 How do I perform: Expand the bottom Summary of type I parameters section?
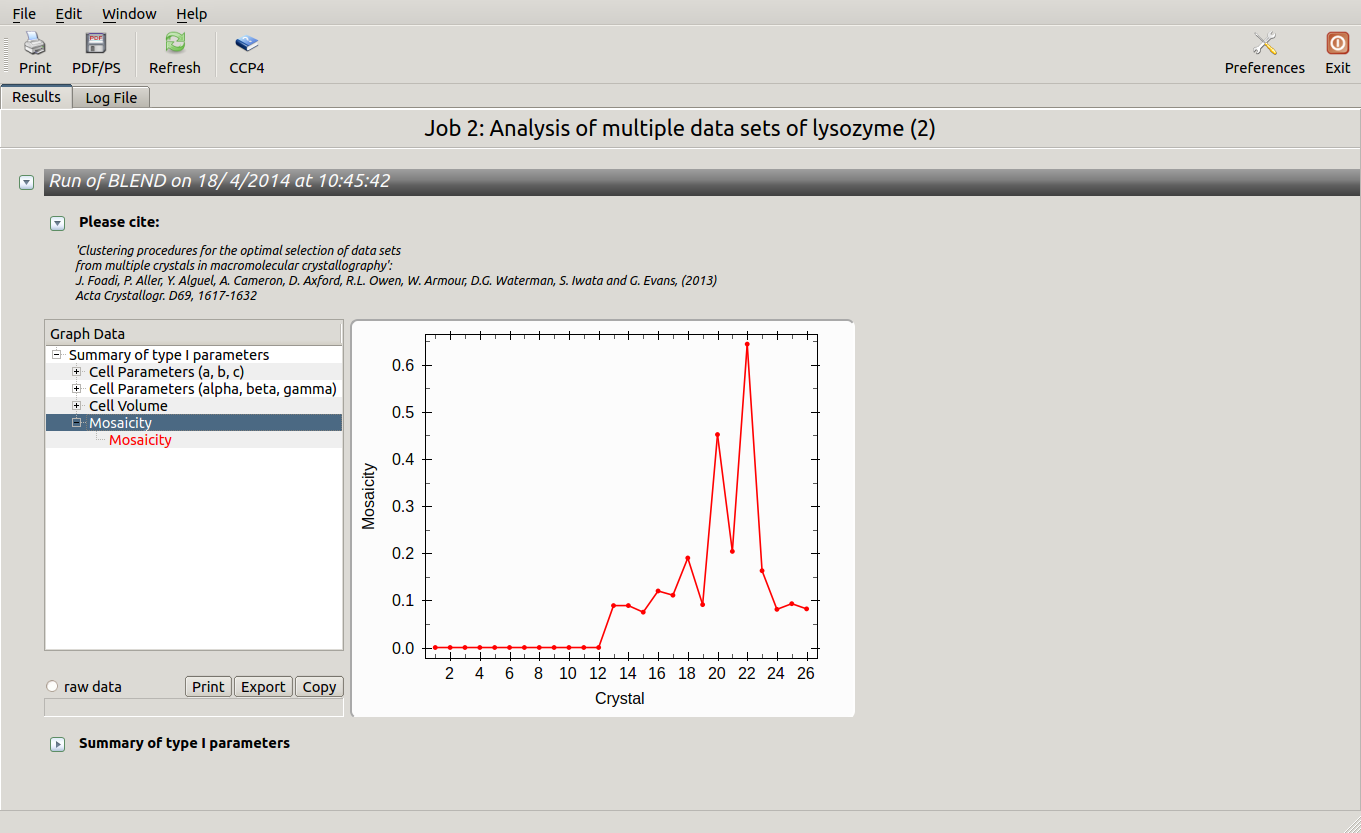click(58, 744)
